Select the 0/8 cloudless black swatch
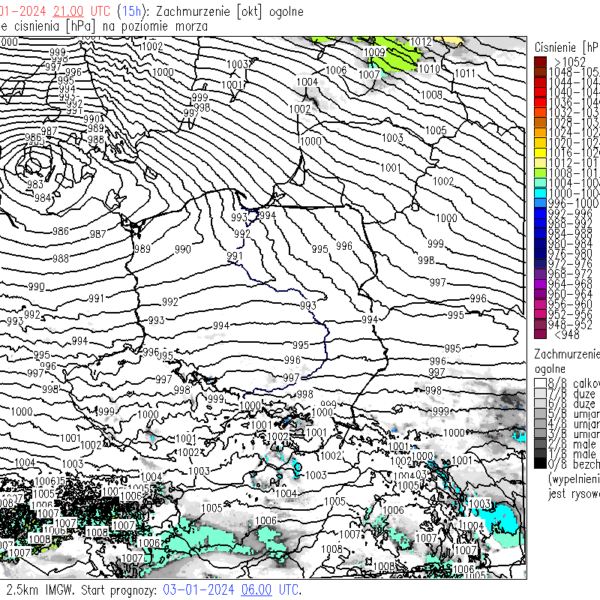Viewport: 600px width, 600px height. [x=540, y=464]
